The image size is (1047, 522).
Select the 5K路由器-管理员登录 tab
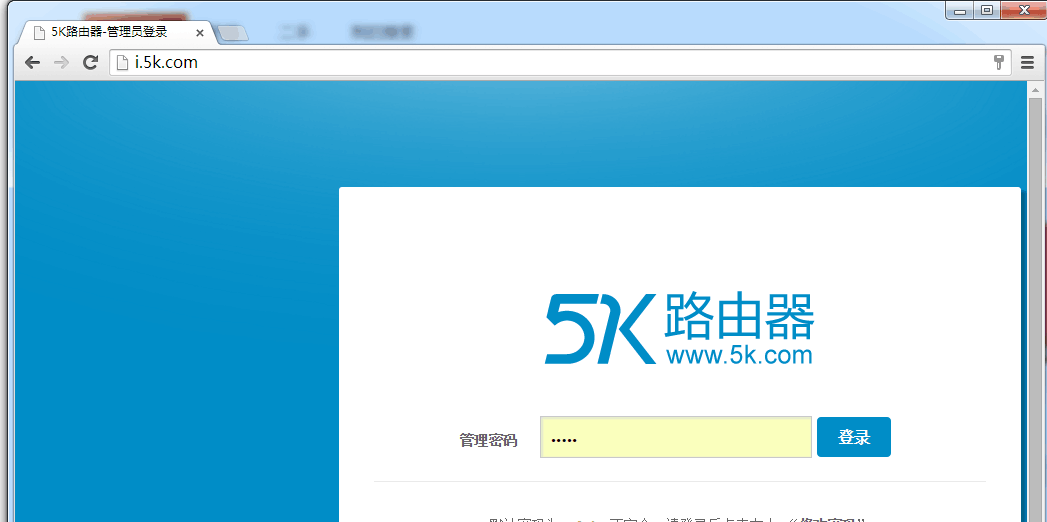click(x=117, y=32)
